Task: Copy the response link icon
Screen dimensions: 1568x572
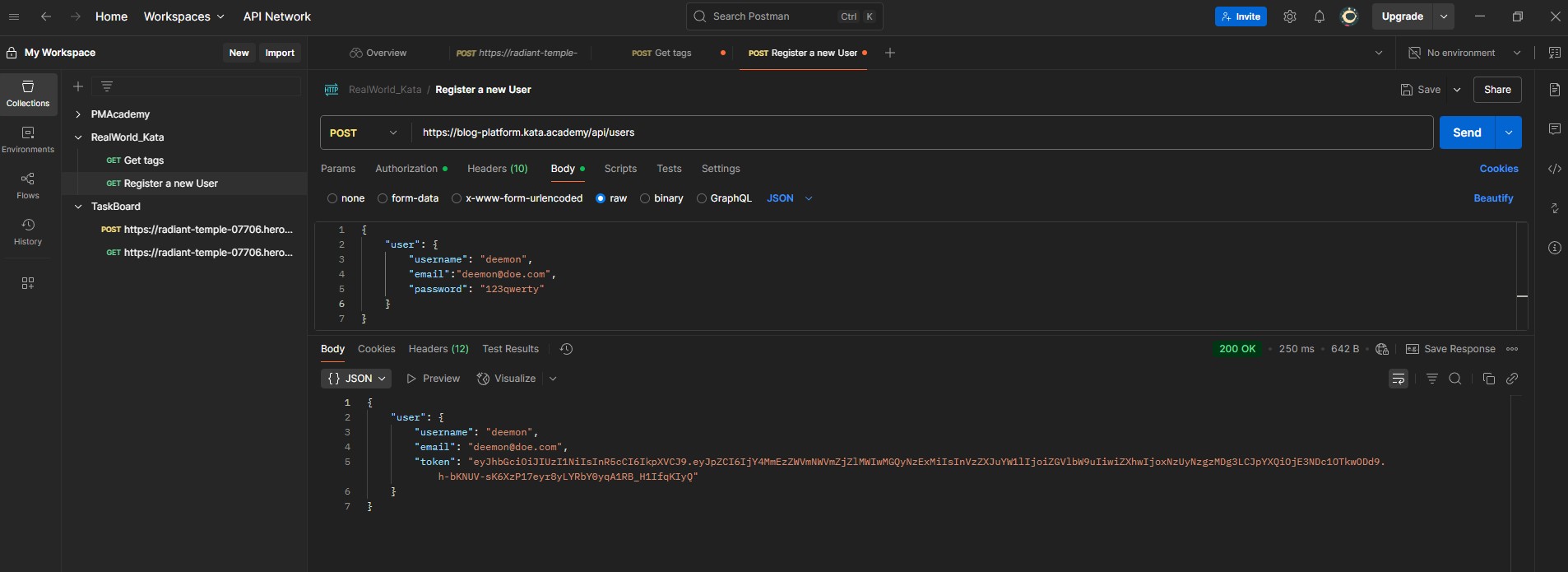Action: [1512, 379]
